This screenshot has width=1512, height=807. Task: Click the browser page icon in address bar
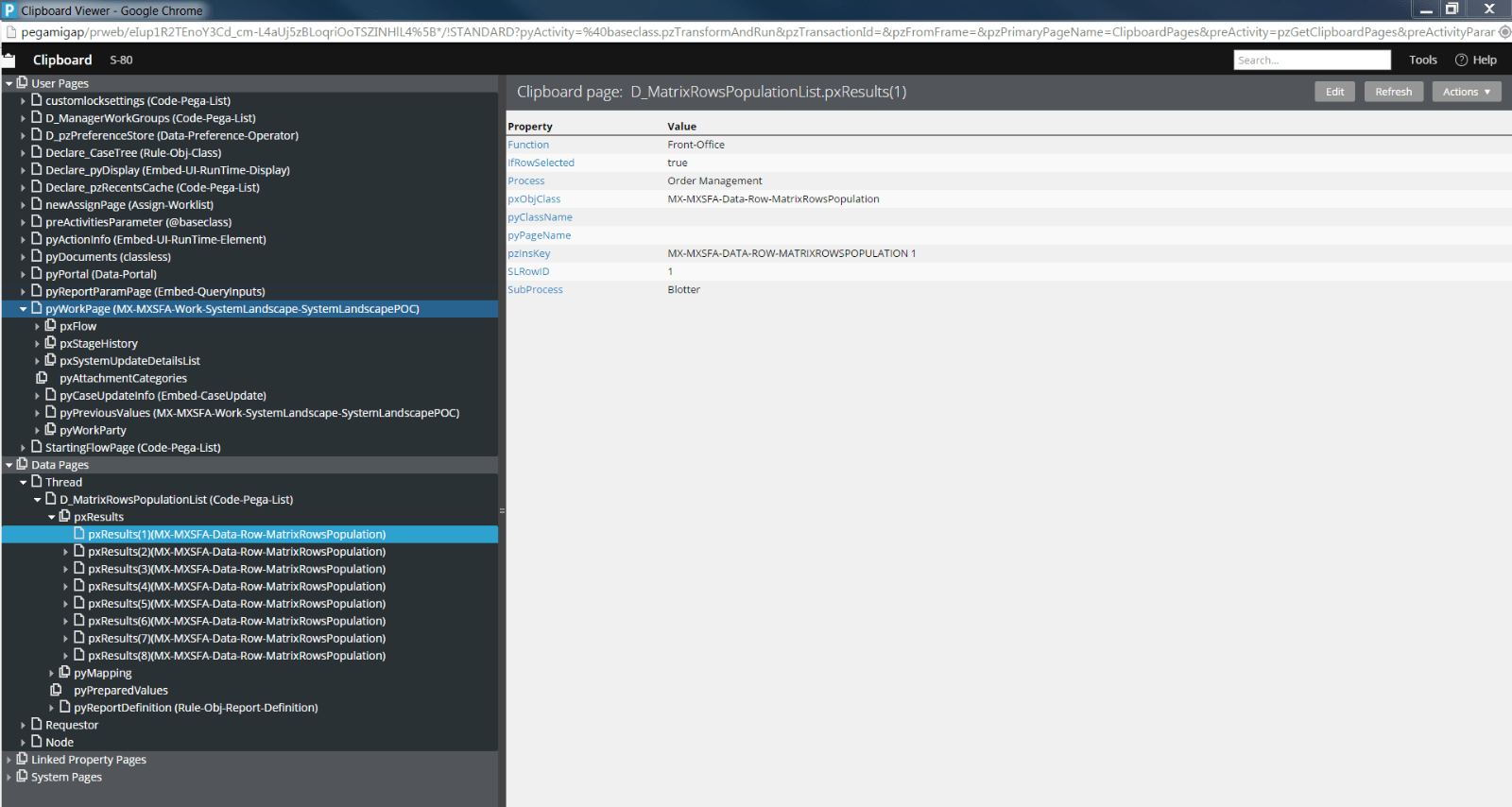[11, 32]
